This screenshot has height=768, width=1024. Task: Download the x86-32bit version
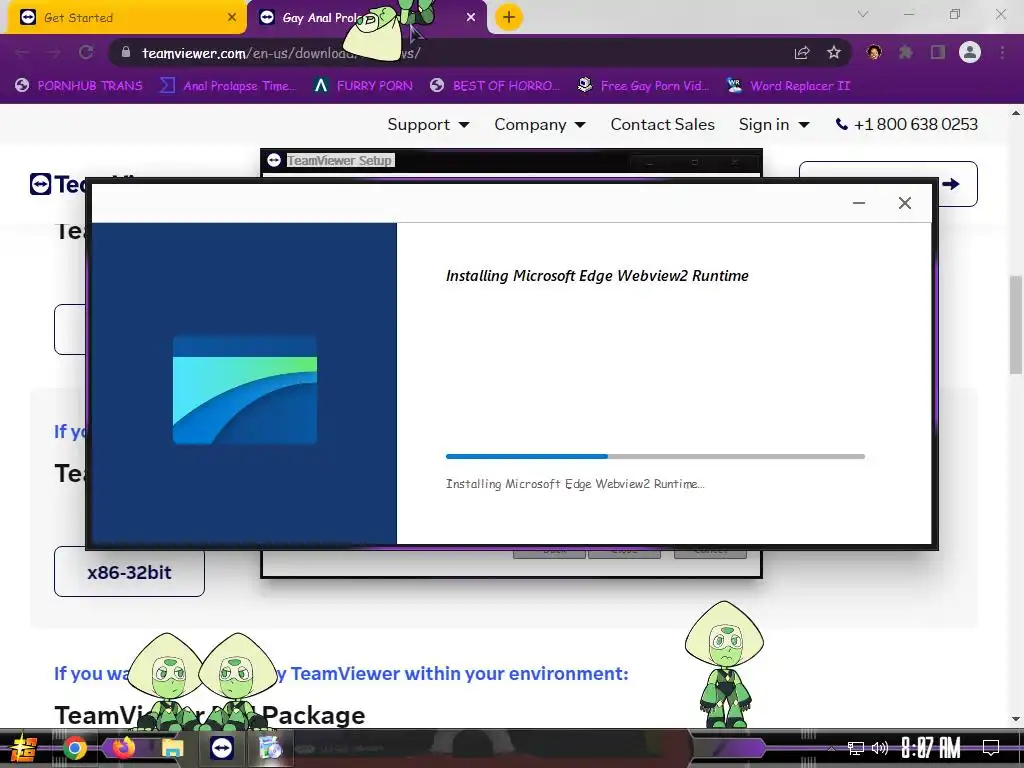click(x=129, y=572)
